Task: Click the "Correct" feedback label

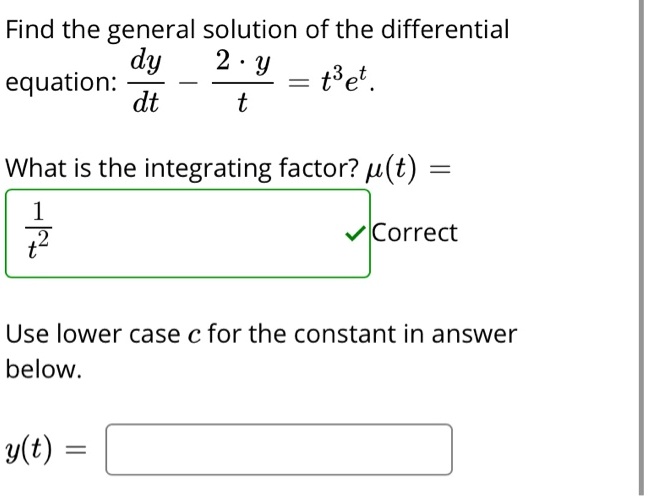Action: 415,233
